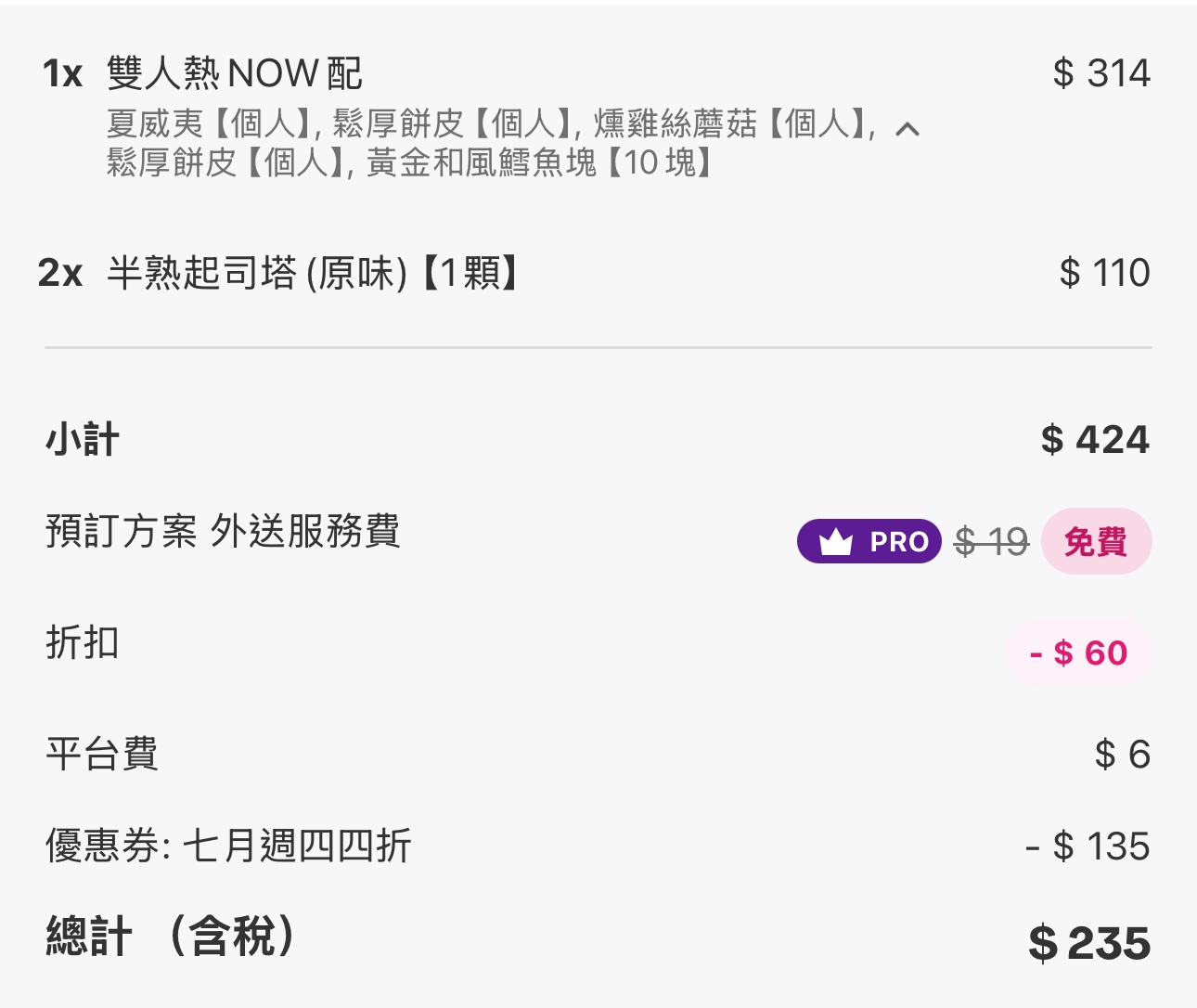This screenshot has height=1008, width=1197.
Task: Click the - $ 135 coupon amount
Action: coord(1088,846)
